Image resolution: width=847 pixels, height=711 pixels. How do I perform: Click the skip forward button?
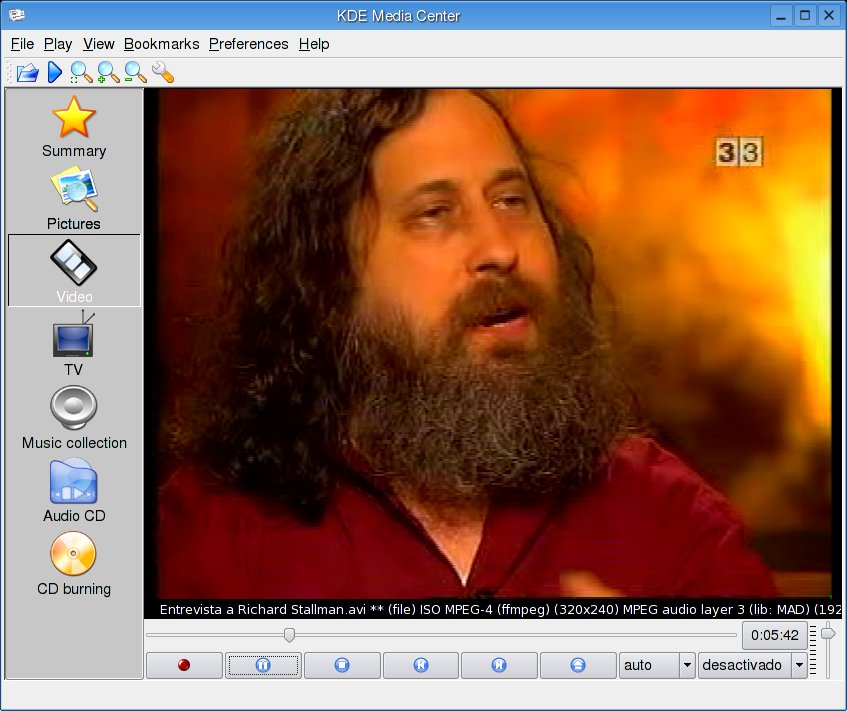point(499,665)
